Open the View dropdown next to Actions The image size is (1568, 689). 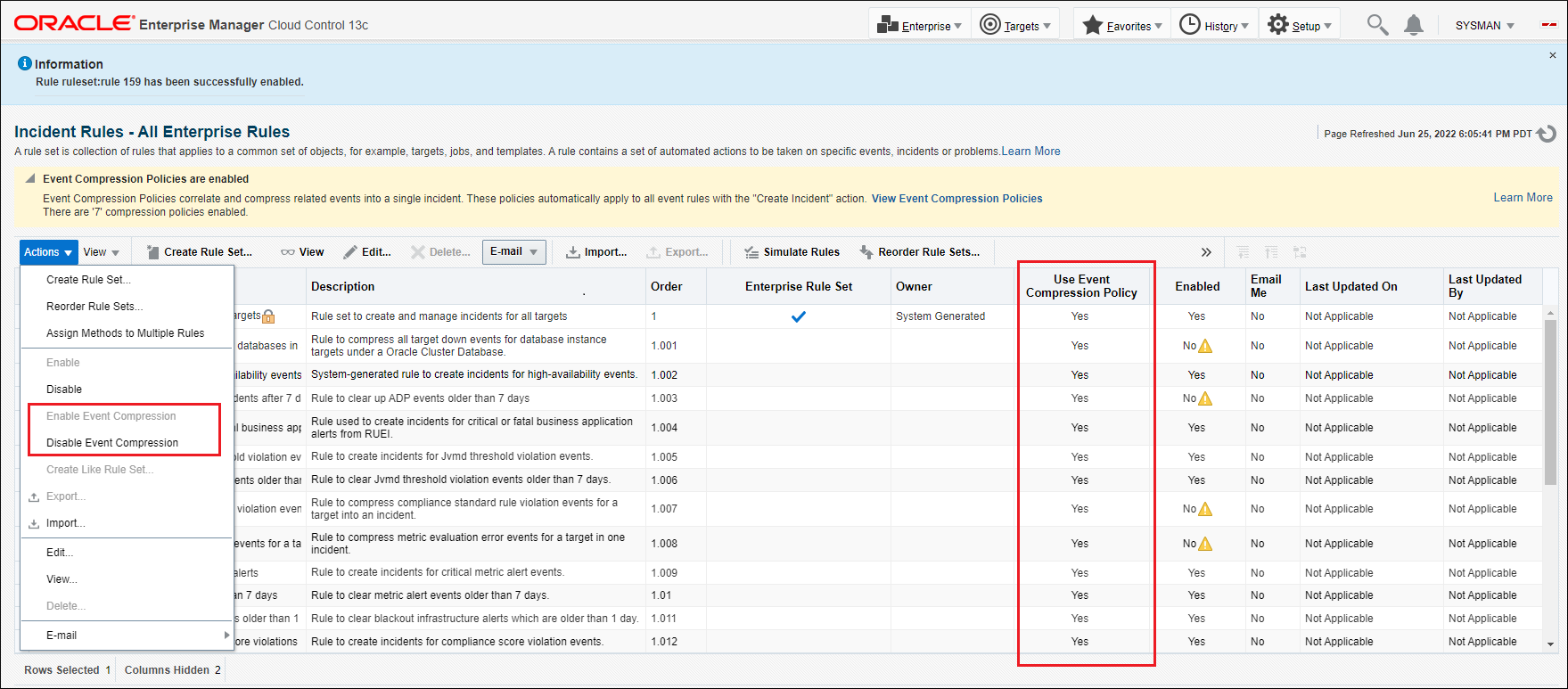[102, 252]
